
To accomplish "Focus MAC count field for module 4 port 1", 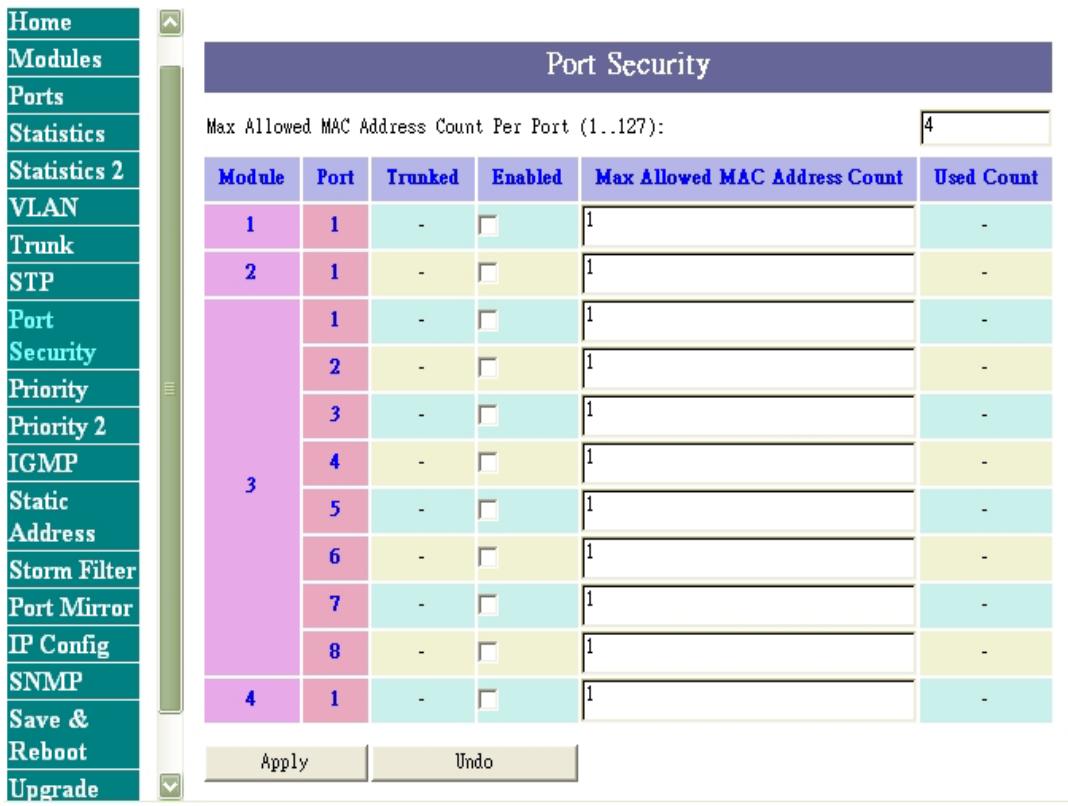I will (749, 700).
